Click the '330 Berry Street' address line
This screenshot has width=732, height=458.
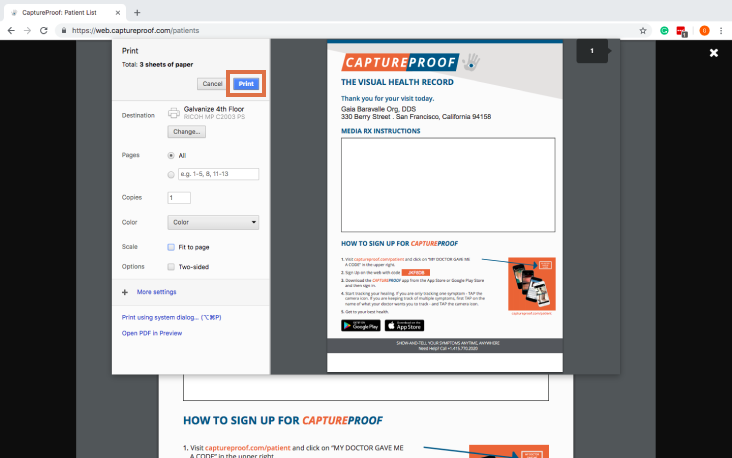coord(416,117)
